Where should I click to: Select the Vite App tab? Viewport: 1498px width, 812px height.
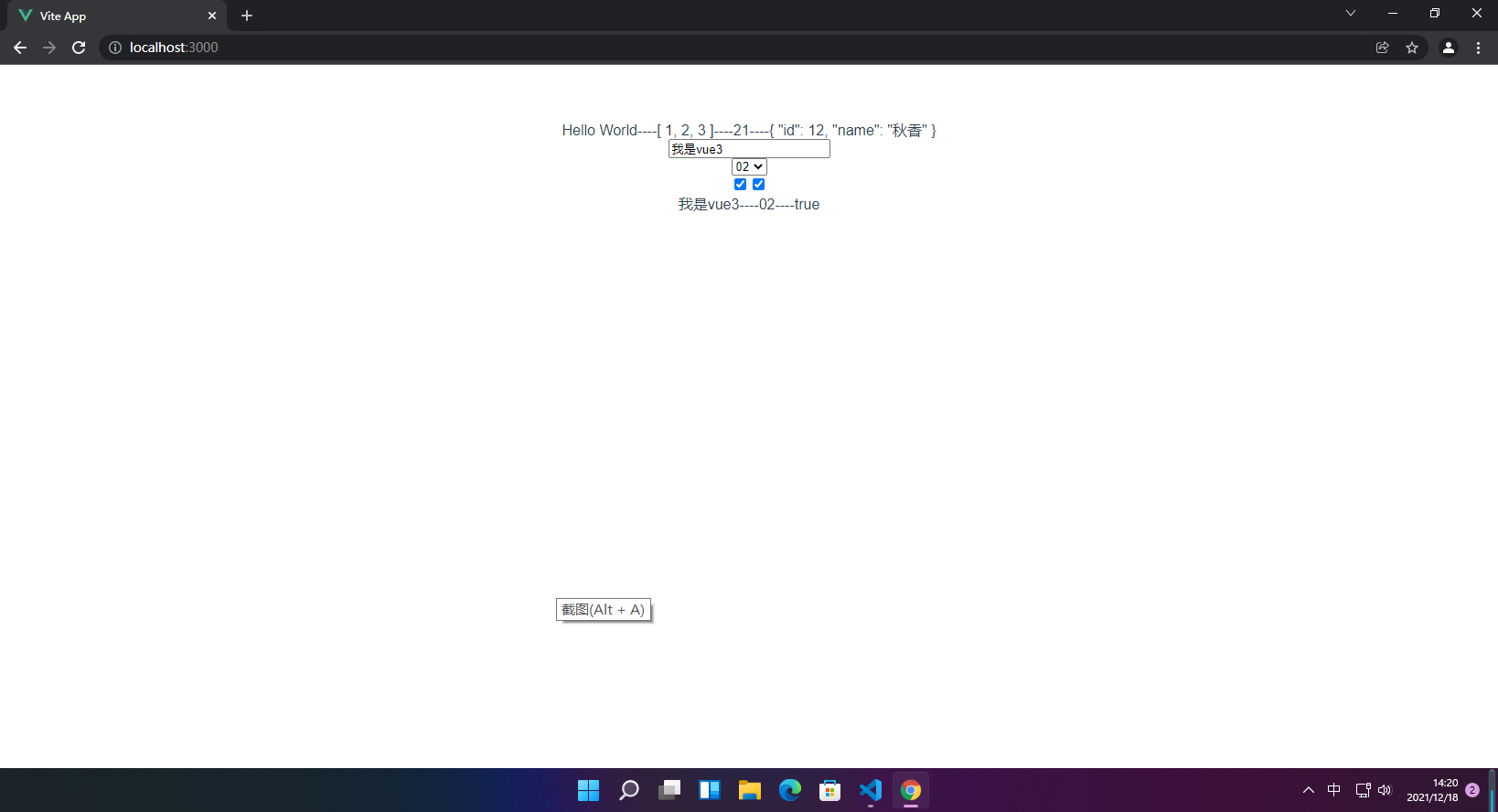[x=117, y=16]
